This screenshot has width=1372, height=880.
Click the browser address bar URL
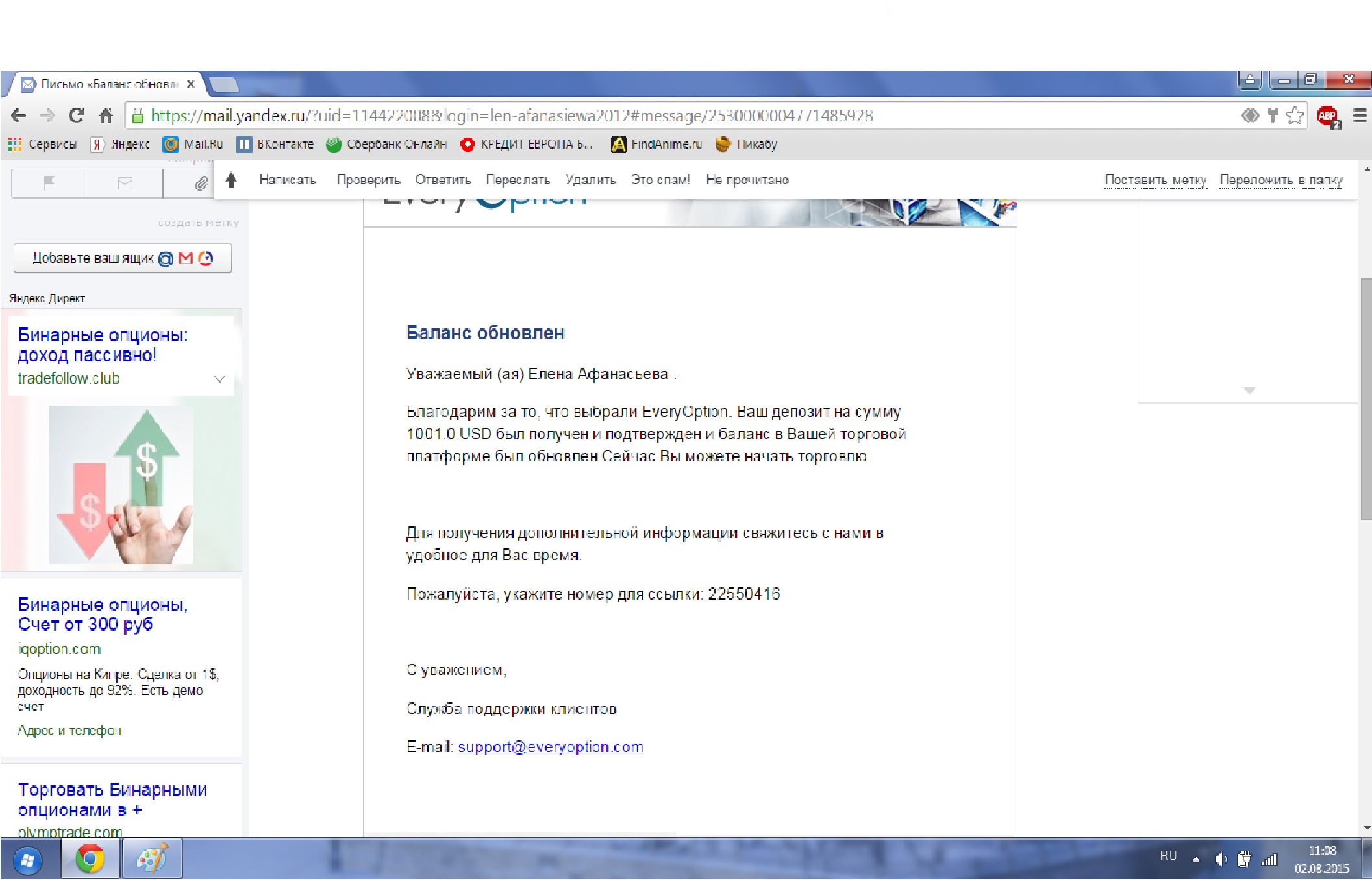[x=512, y=116]
